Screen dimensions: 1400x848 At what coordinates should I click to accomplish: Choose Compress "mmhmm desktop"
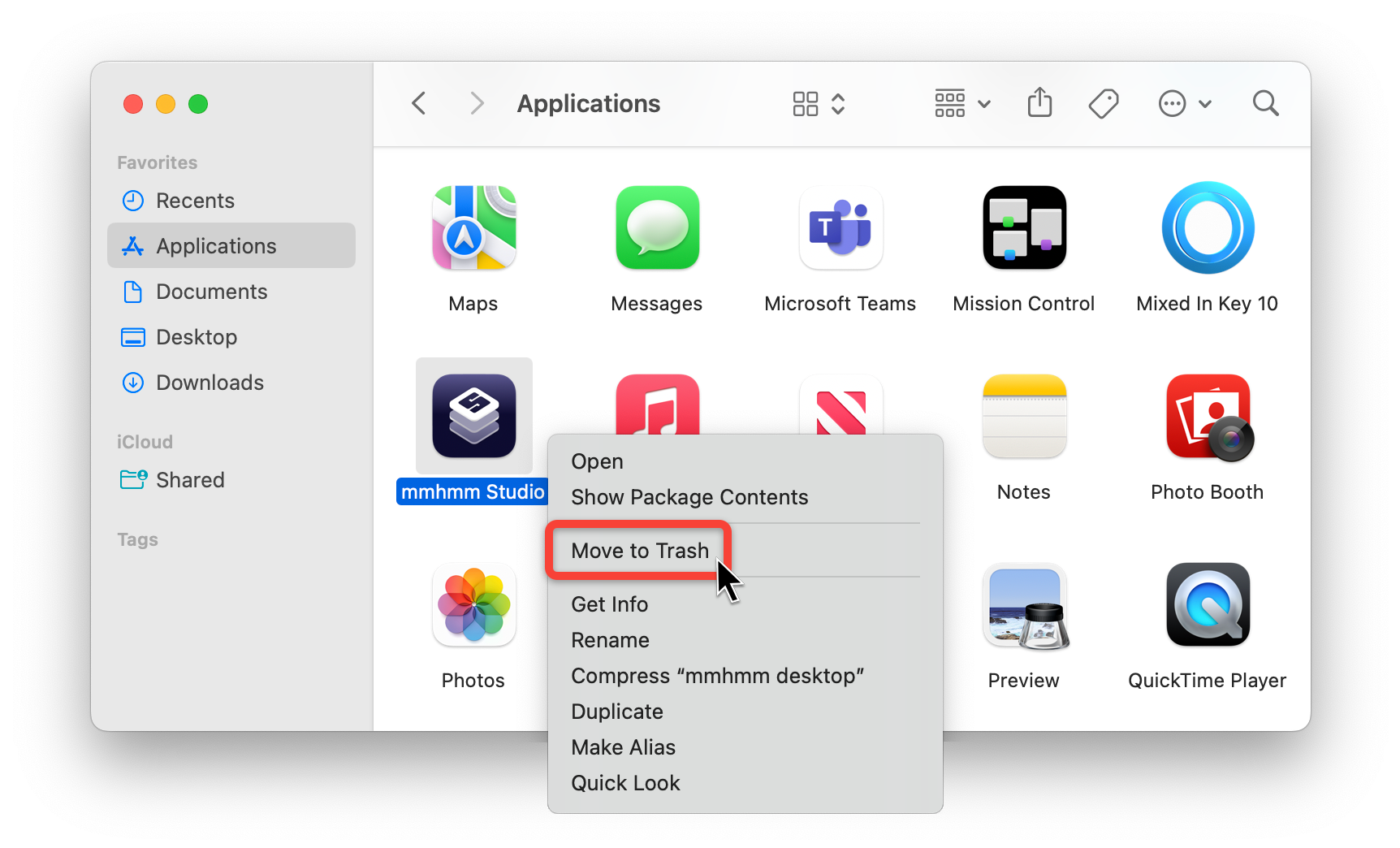point(745,676)
